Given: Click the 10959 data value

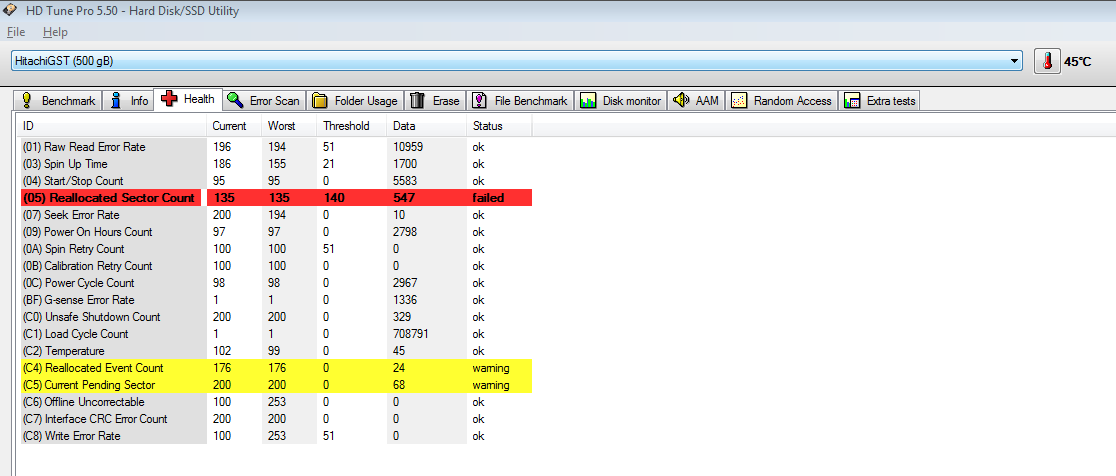Looking at the screenshot, I should click(x=407, y=147).
